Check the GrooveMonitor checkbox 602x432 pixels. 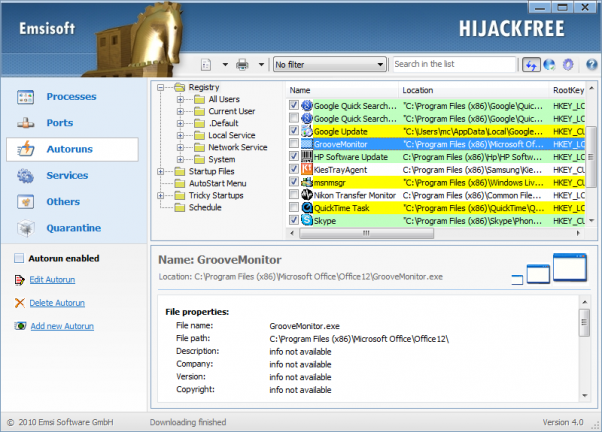pos(294,143)
